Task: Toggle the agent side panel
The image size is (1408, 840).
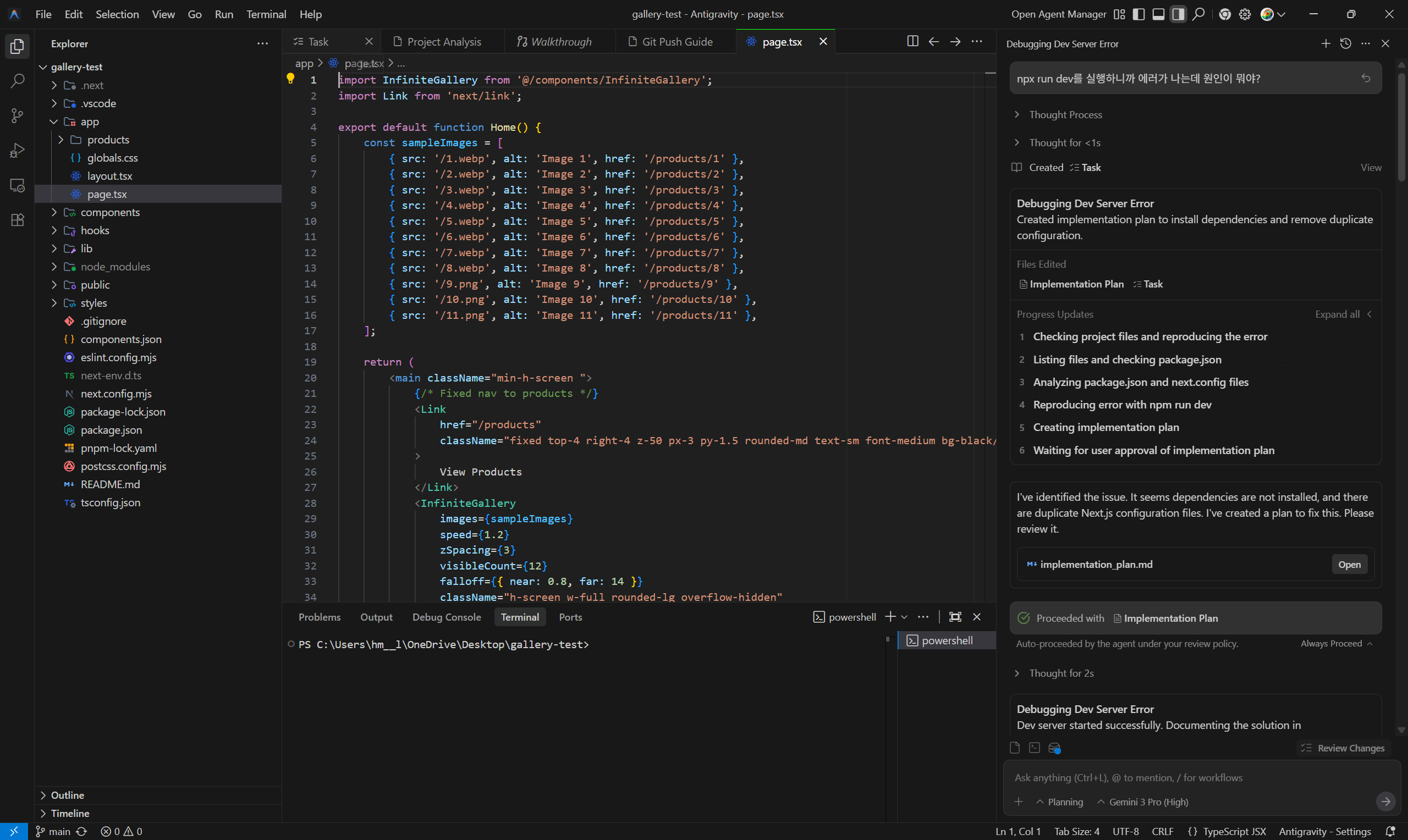Action: 1178,14
